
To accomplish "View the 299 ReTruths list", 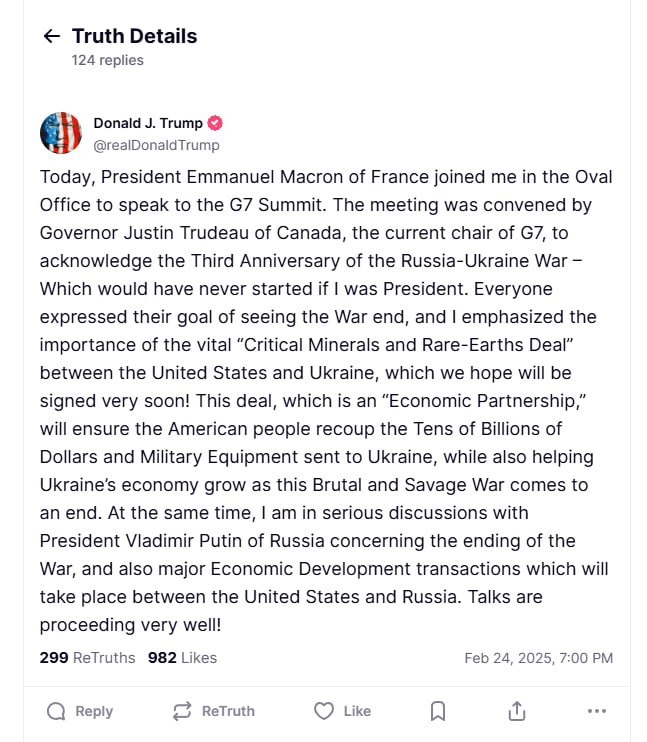I will click(87, 658).
